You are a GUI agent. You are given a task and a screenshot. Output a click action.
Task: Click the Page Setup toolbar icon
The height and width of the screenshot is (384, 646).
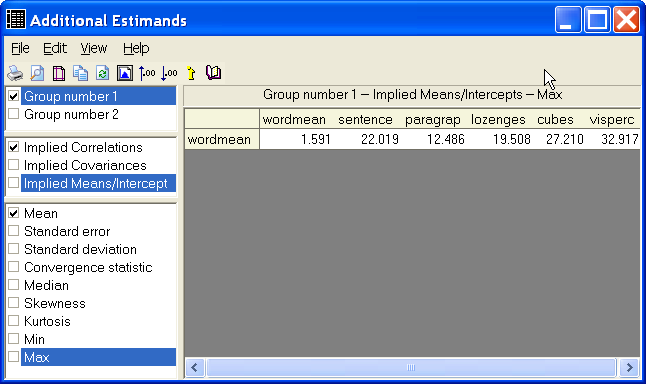click(59, 73)
